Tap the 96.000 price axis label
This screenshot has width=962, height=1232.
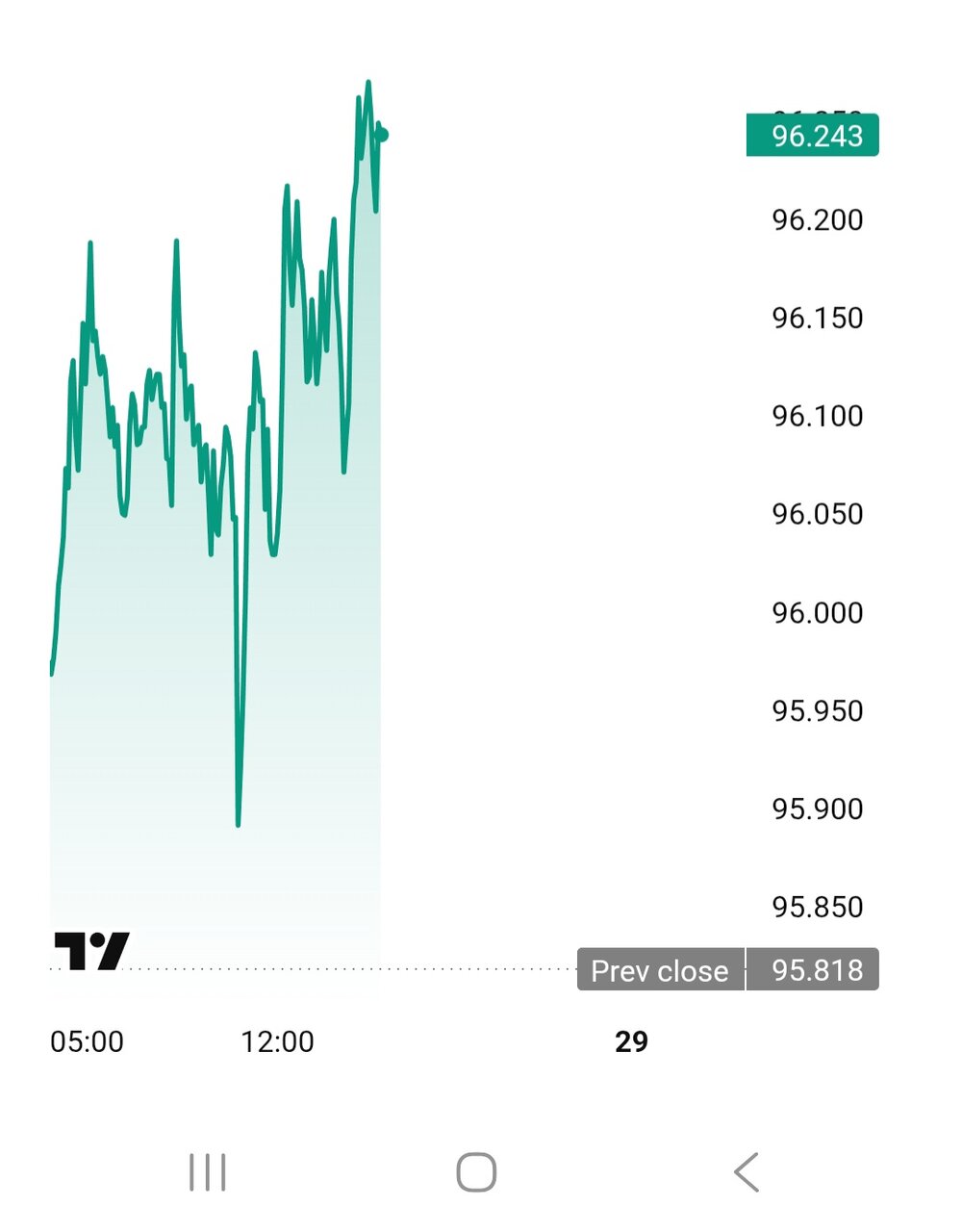818,613
